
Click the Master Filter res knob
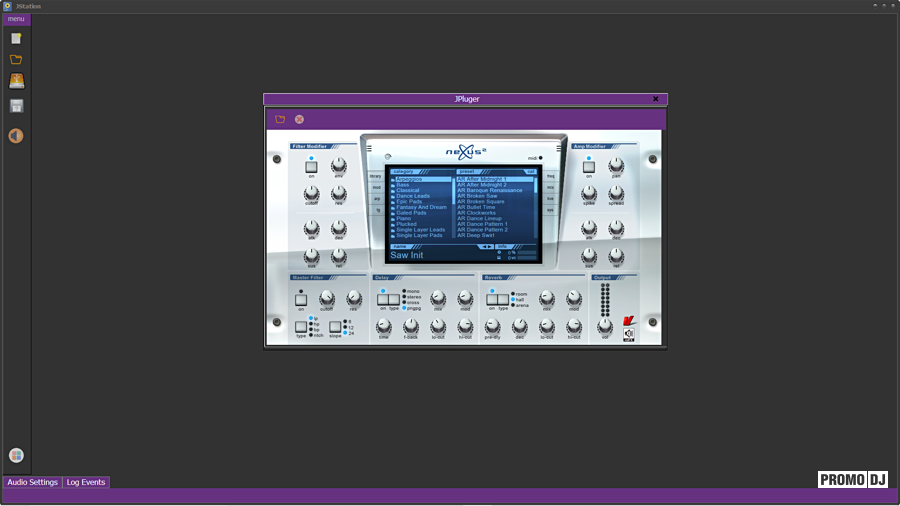[354, 298]
